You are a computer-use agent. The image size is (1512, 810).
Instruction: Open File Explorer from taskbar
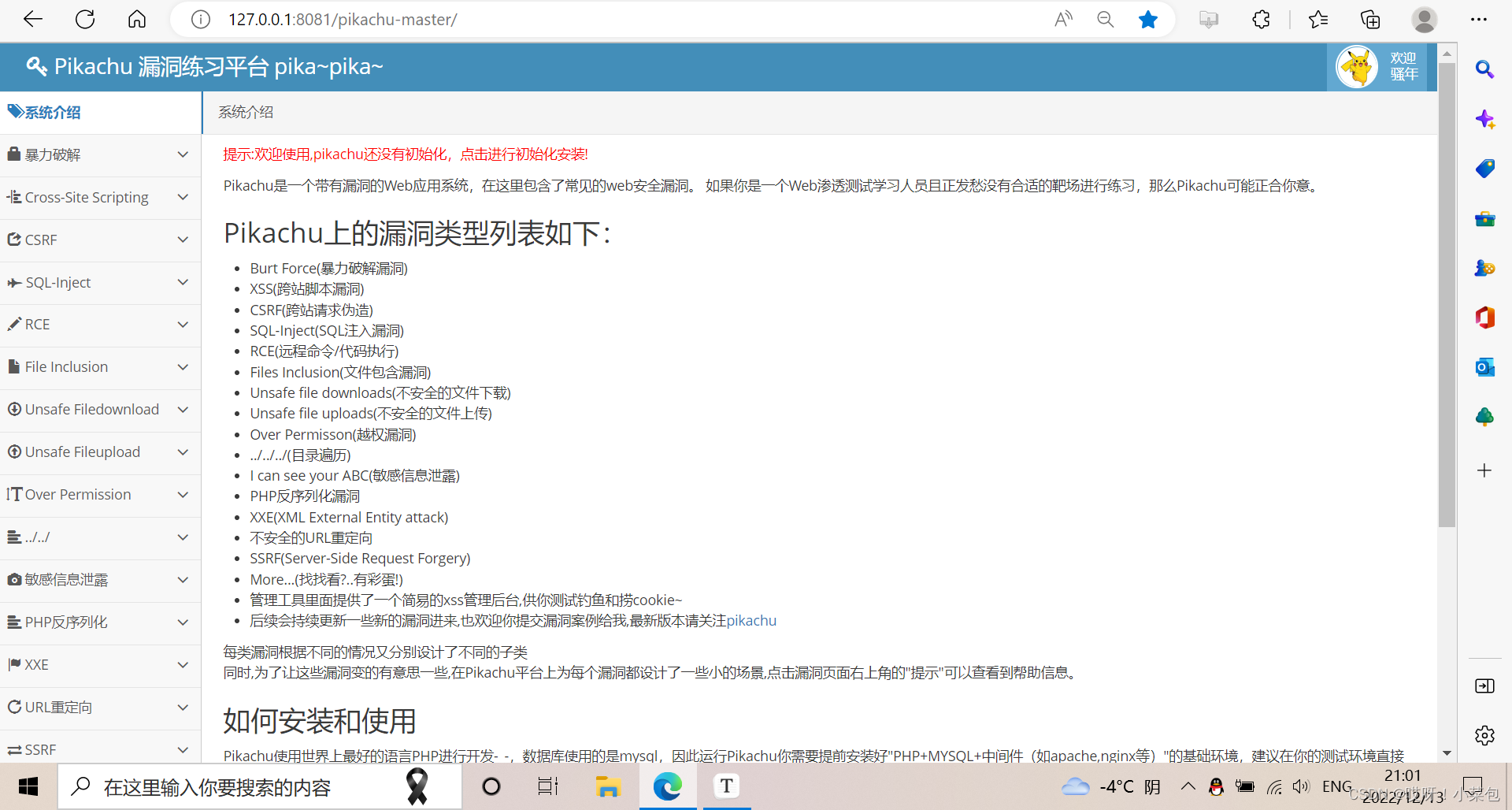pyautogui.click(x=608, y=786)
